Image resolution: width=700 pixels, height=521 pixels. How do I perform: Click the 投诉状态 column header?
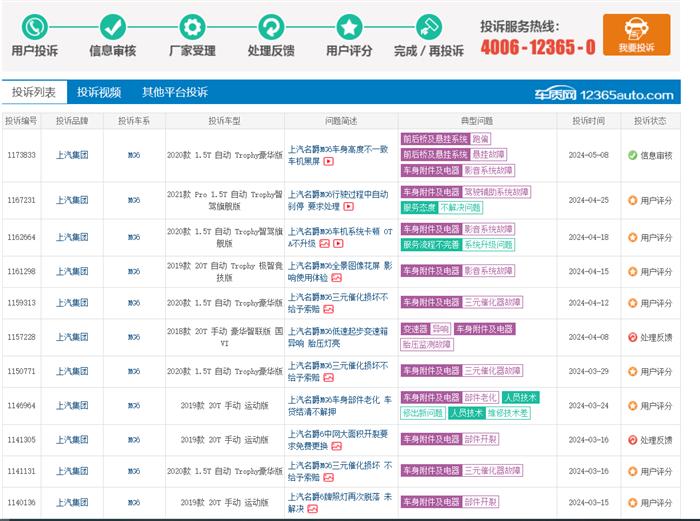(x=650, y=121)
